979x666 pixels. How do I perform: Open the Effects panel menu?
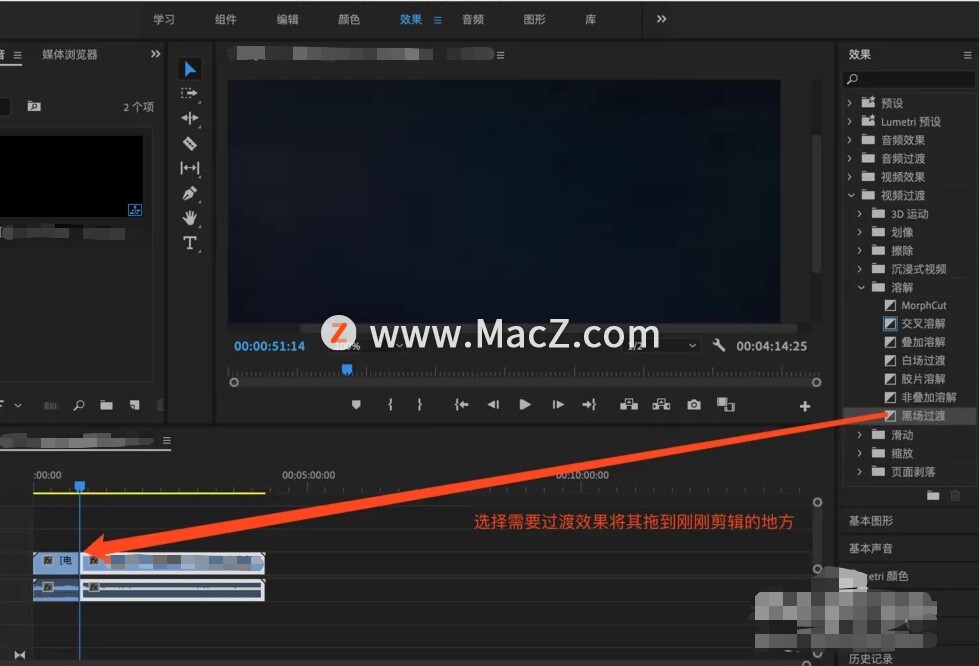coord(968,55)
